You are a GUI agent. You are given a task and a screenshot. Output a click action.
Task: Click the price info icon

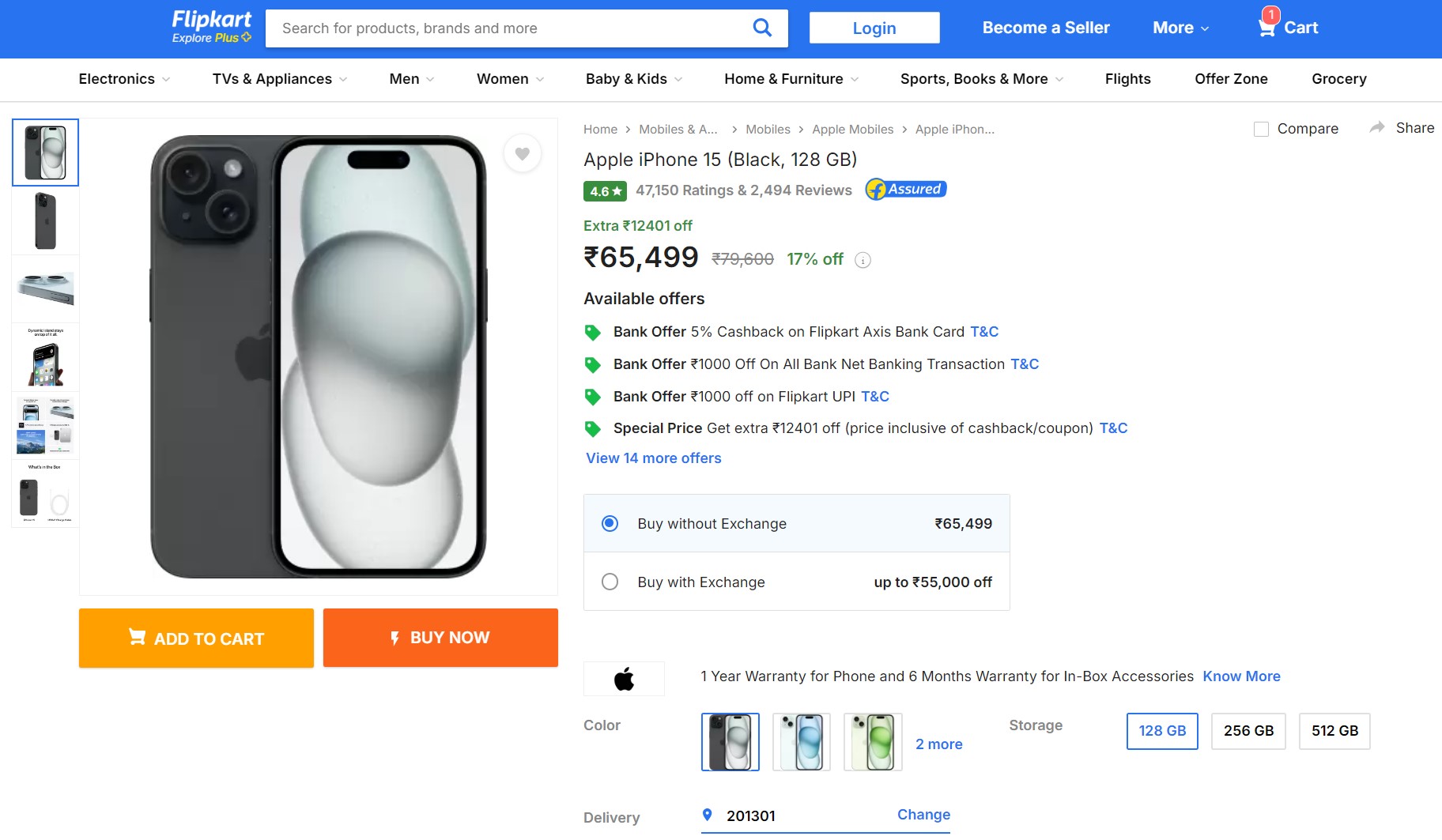click(863, 260)
